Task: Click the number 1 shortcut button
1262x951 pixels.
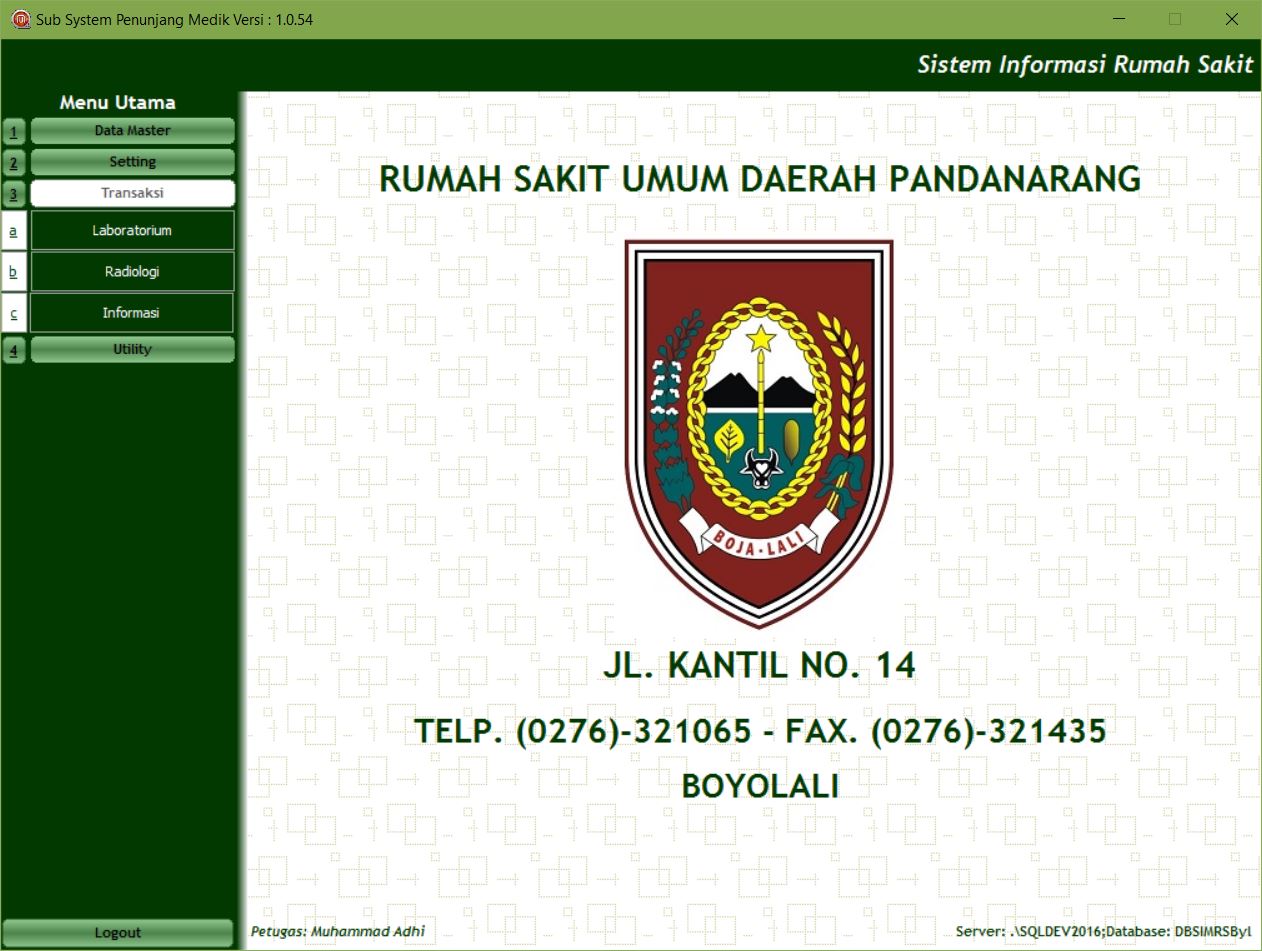Action: point(14,131)
